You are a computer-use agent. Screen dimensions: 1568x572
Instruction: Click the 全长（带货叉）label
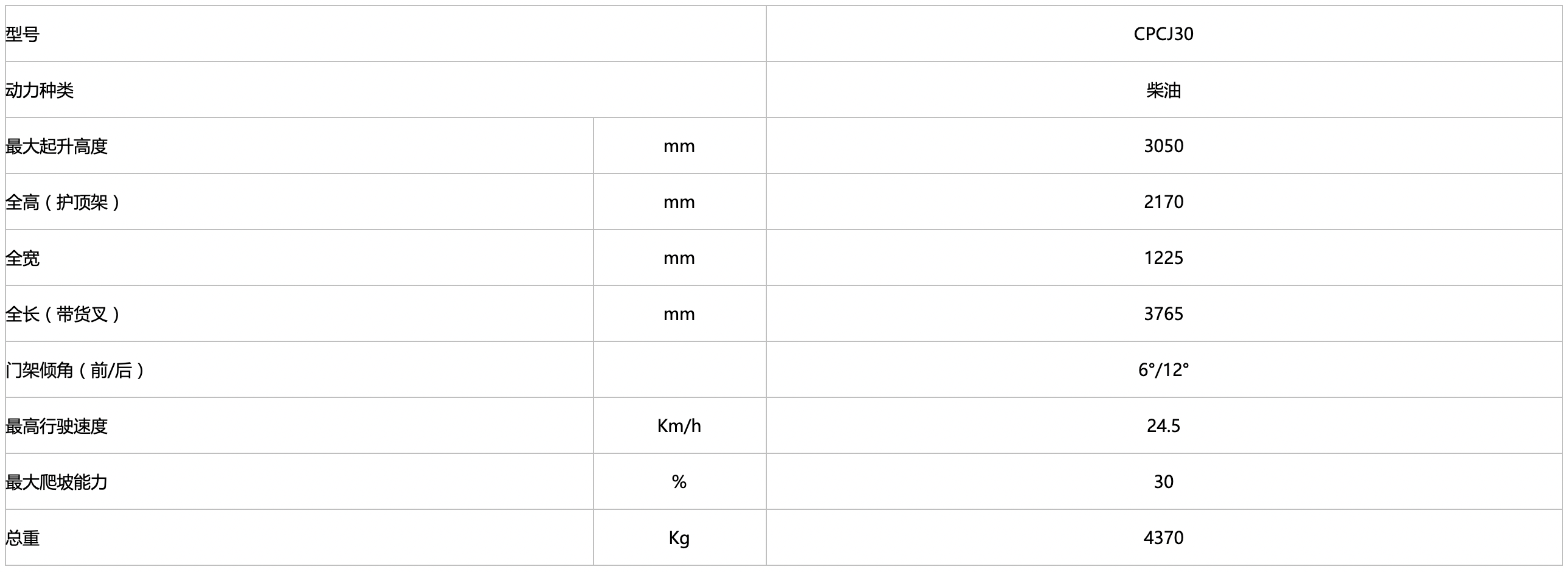click(x=63, y=314)
